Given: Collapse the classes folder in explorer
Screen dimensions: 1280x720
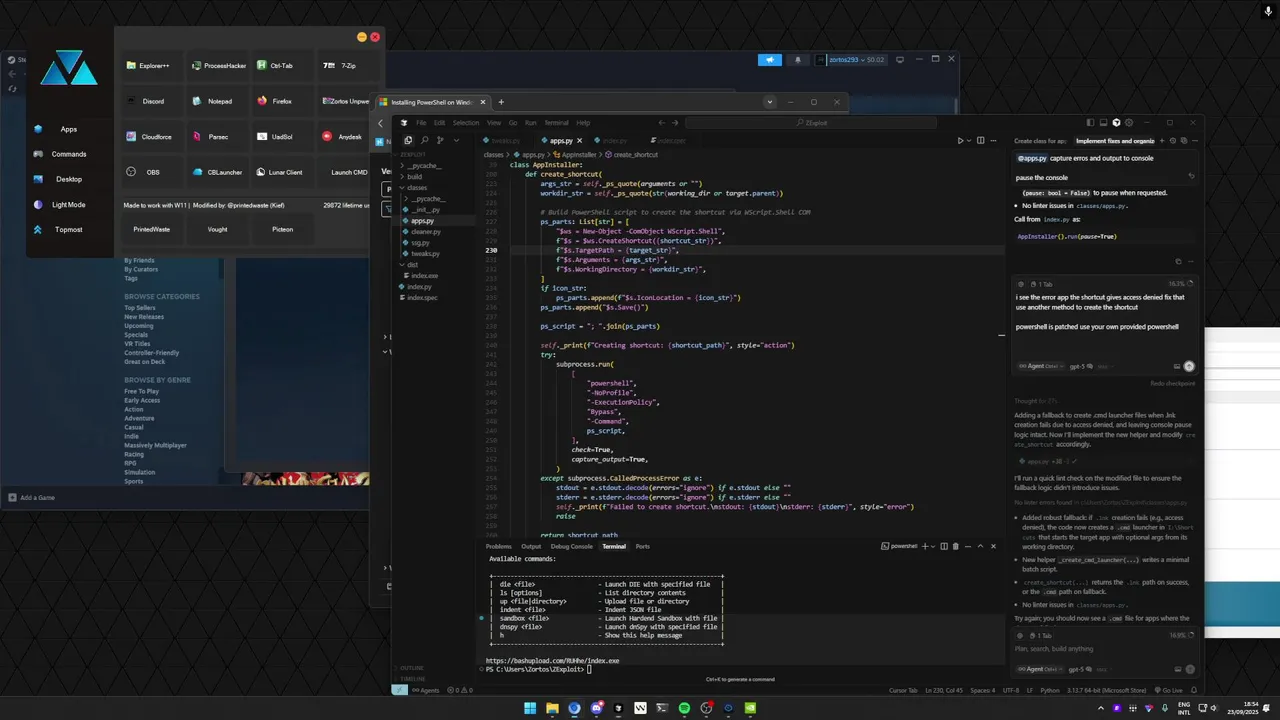Looking at the screenshot, I should 417,188.
